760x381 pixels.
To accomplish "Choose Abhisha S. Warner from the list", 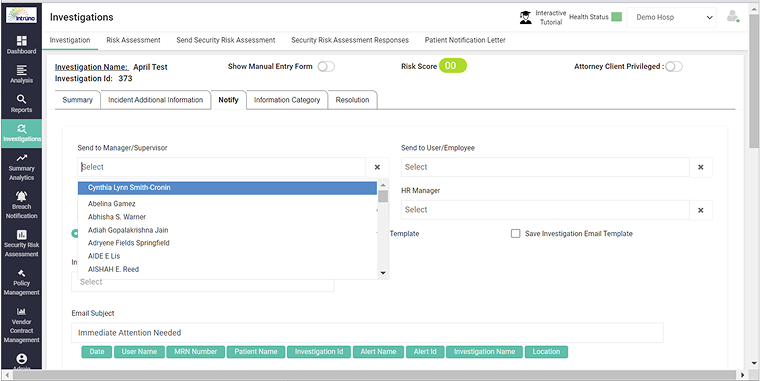I will 117,217.
